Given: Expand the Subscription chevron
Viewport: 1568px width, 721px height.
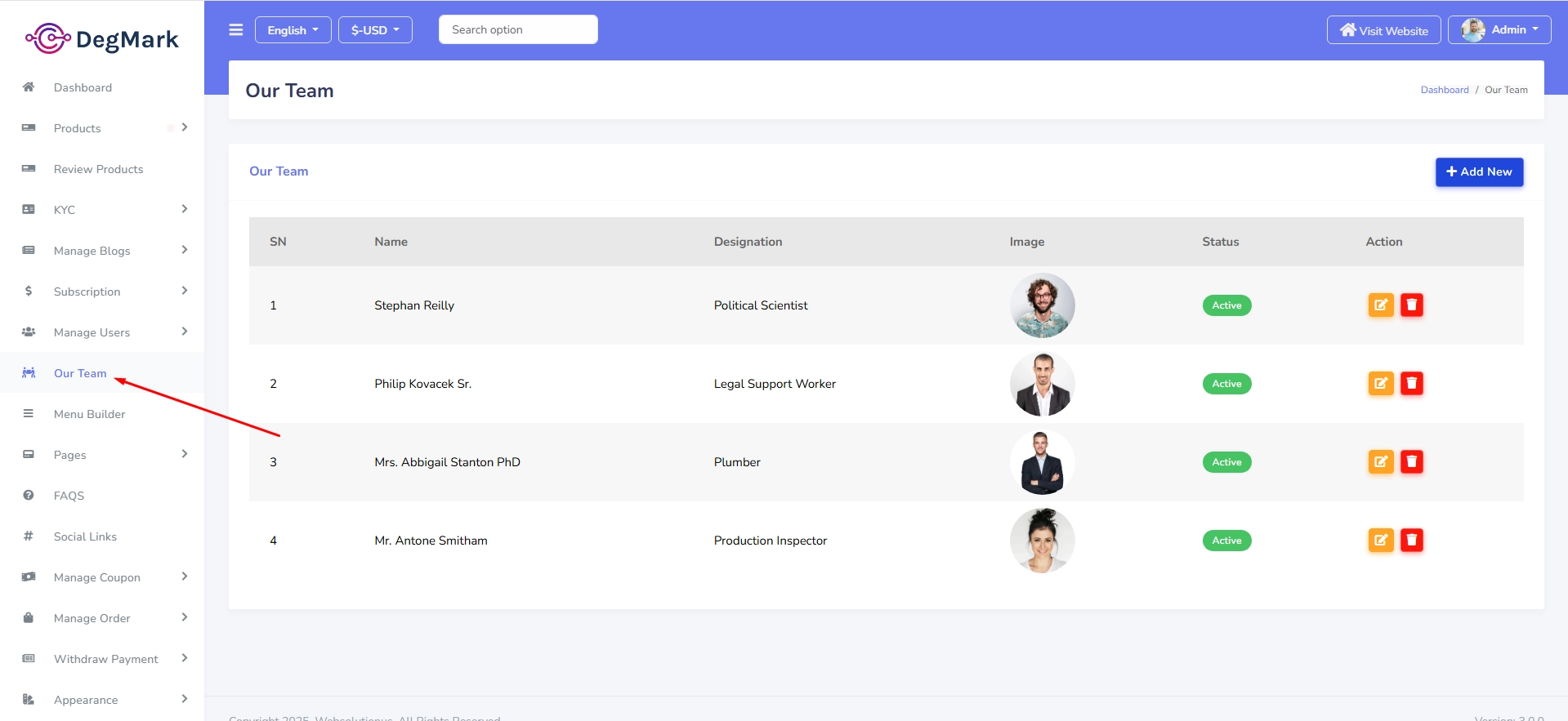Looking at the screenshot, I should tap(185, 291).
